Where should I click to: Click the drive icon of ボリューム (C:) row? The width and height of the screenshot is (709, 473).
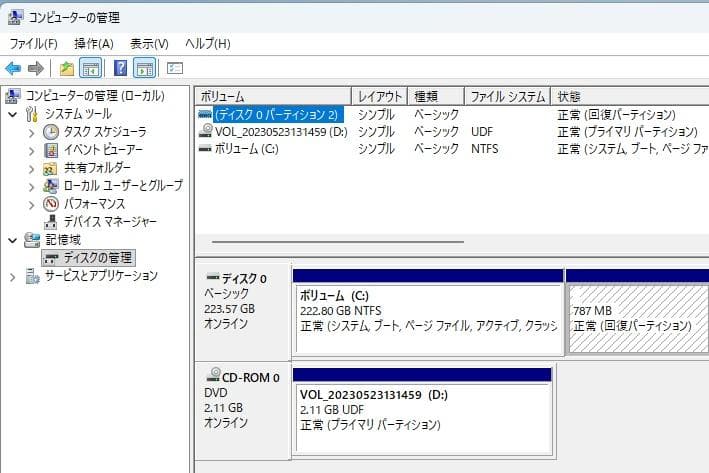(x=205, y=148)
